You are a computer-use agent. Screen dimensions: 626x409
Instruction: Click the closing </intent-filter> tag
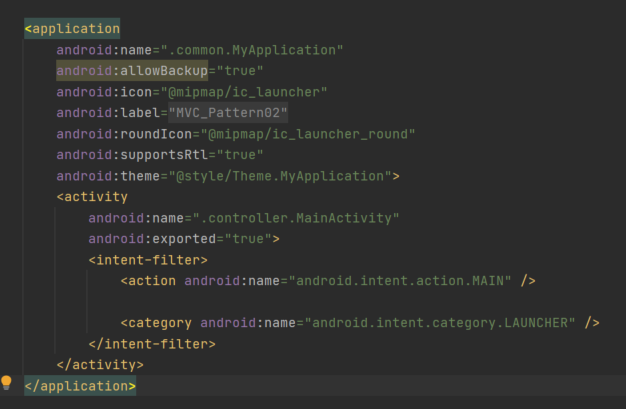click(x=152, y=344)
